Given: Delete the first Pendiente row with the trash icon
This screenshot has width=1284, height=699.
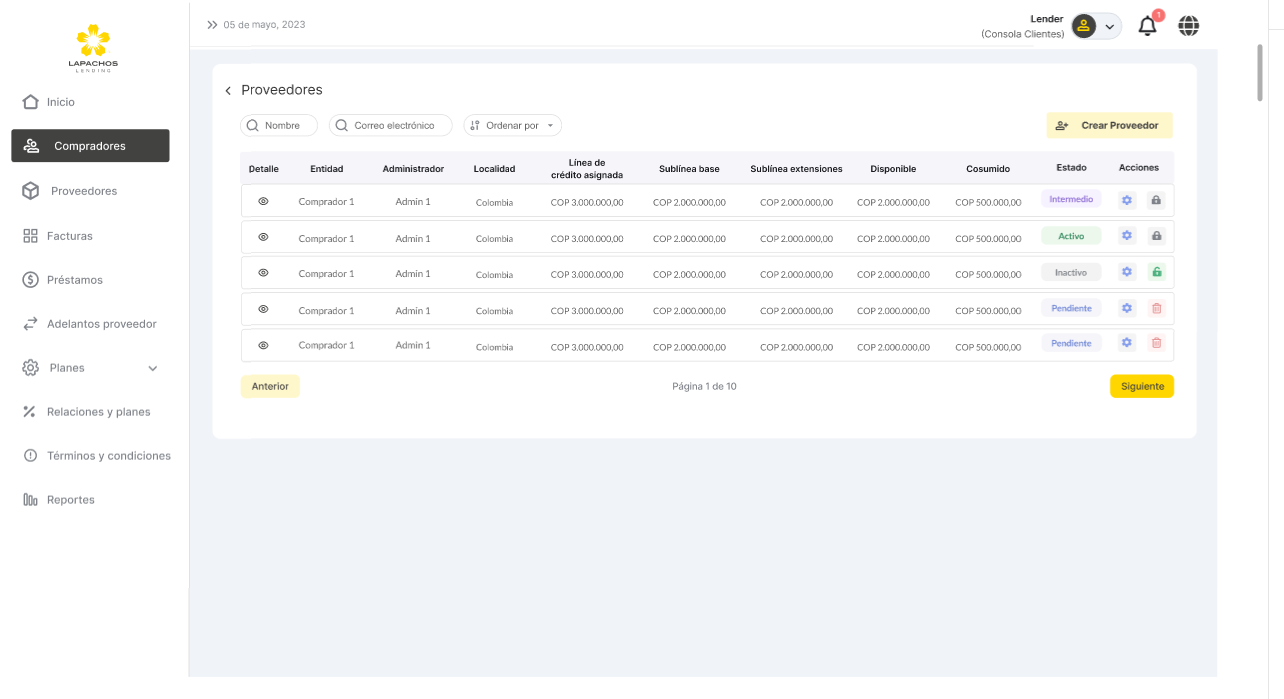Looking at the screenshot, I should [1157, 308].
